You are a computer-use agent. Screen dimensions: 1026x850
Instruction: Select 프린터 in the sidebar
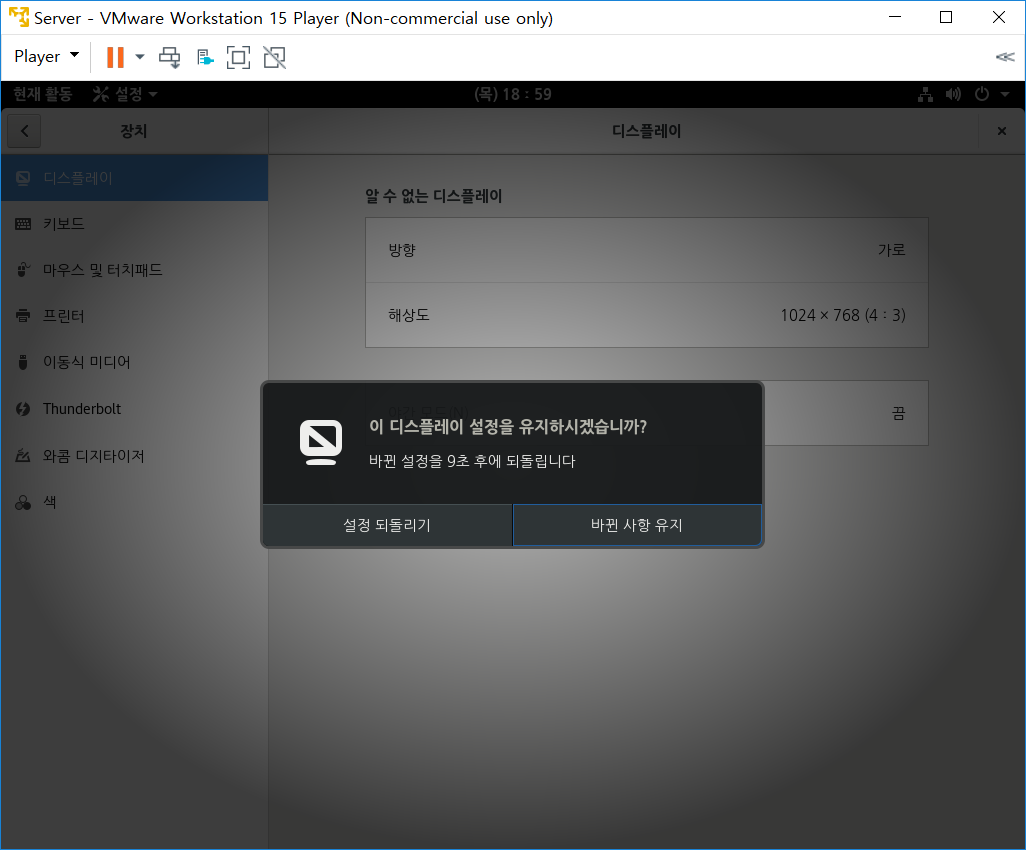[x=134, y=316]
